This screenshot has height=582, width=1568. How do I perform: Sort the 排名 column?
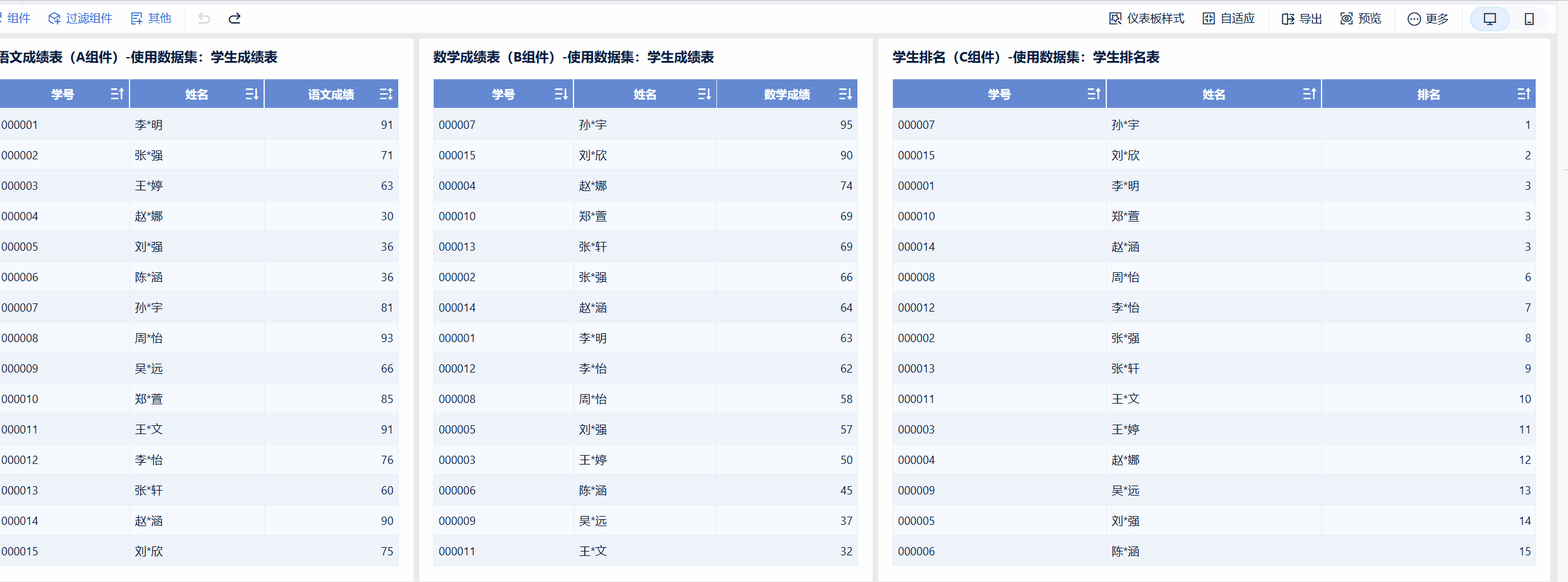click(1524, 94)
